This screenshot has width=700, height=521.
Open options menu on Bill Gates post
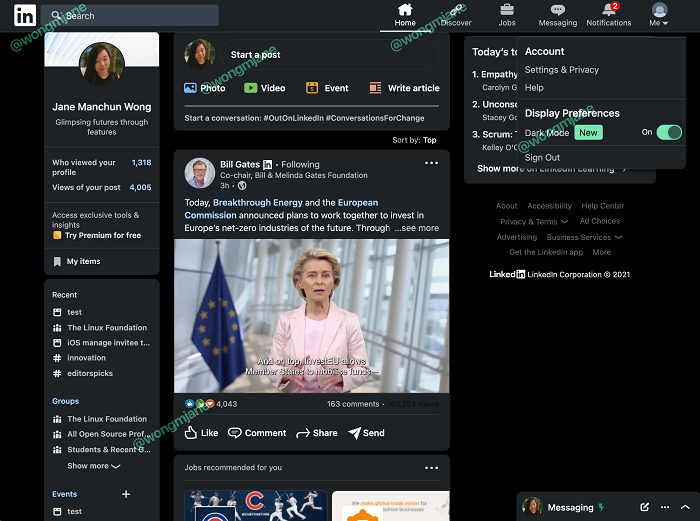coord(431,163)
